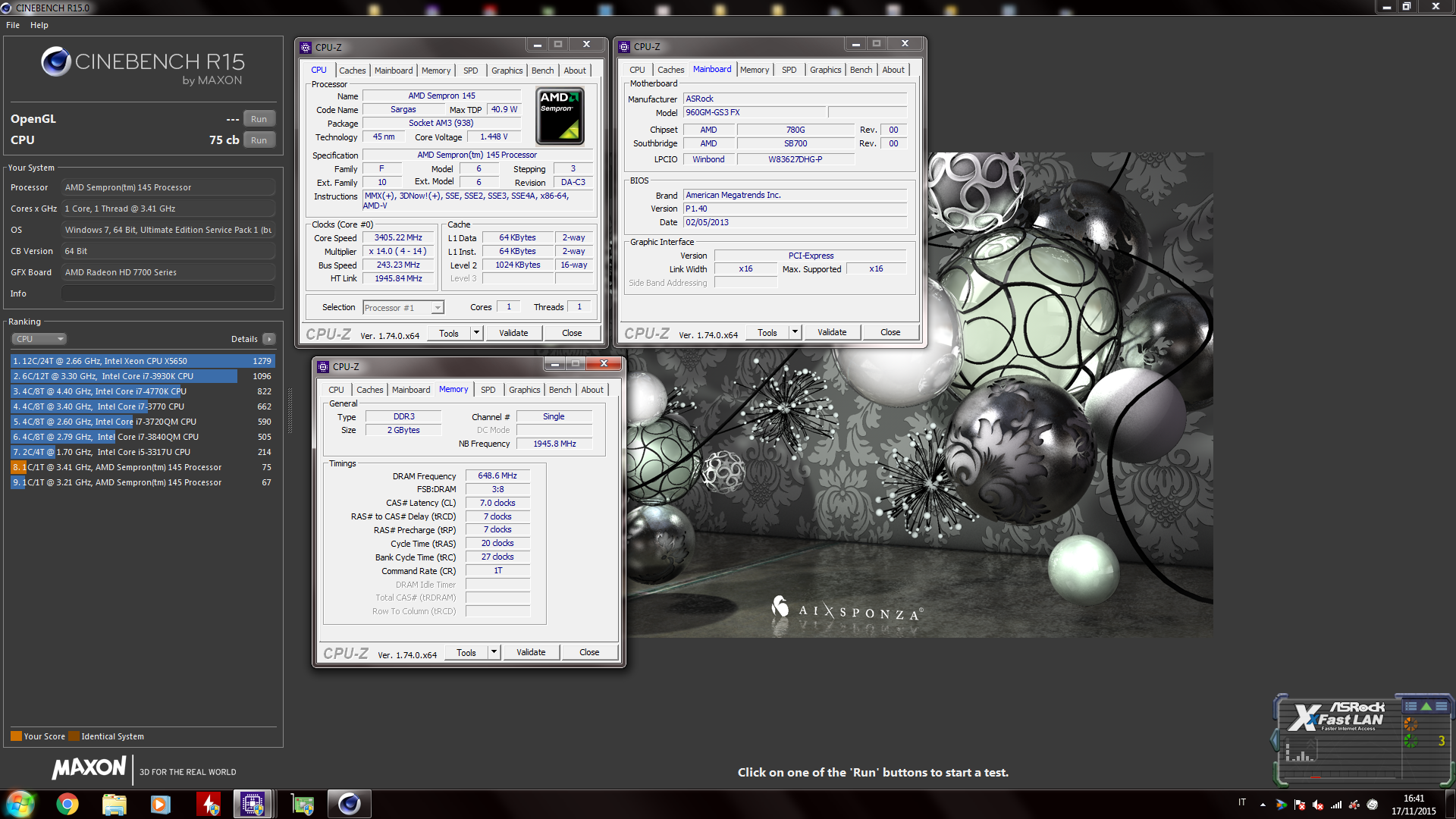Click the orange gauge in XFast LAN widget
Viewport: 1456px width, 819px height.
coord(1410,724)
